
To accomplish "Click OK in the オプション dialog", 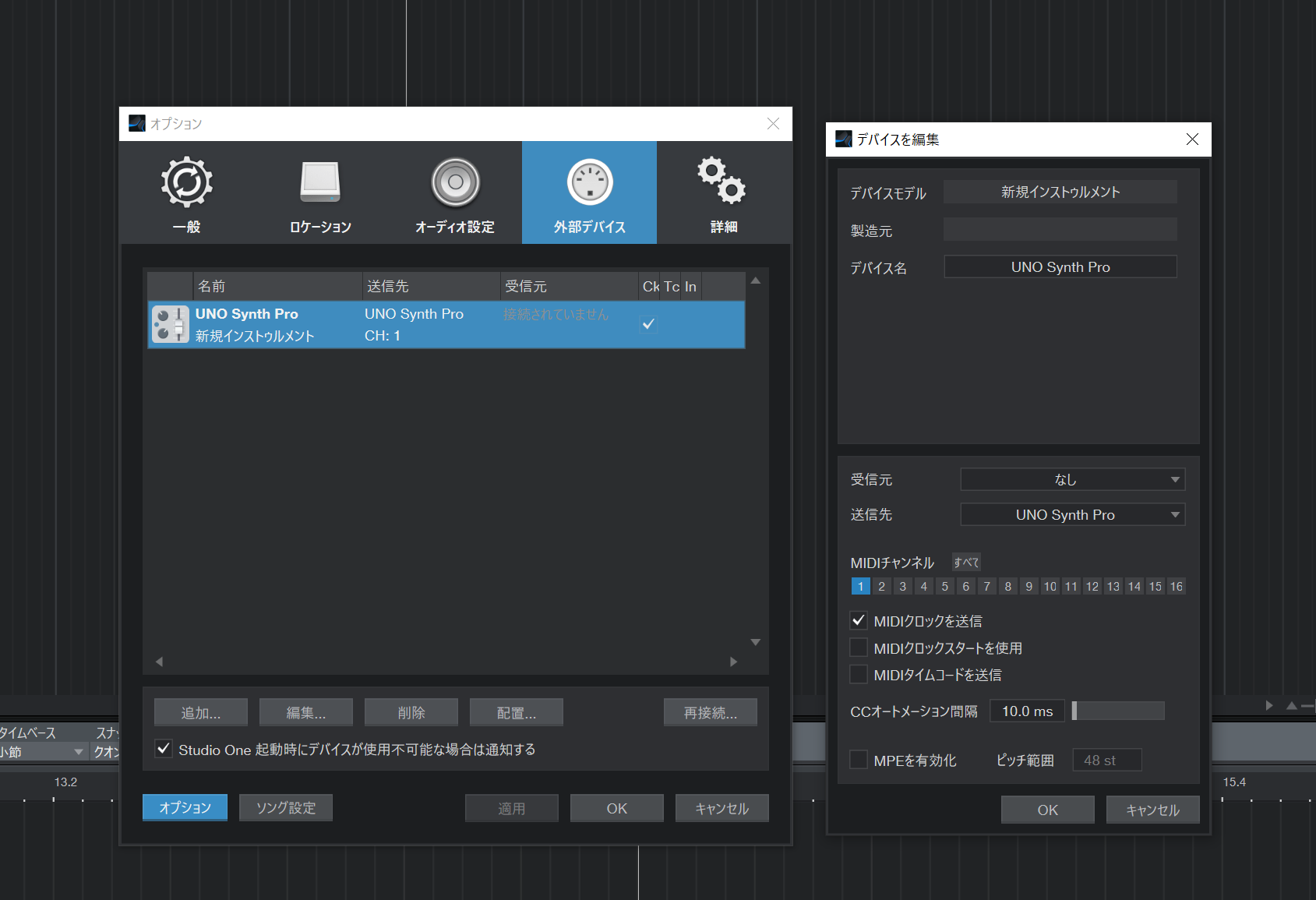I will pyautogui.click(x=617, y=808).
